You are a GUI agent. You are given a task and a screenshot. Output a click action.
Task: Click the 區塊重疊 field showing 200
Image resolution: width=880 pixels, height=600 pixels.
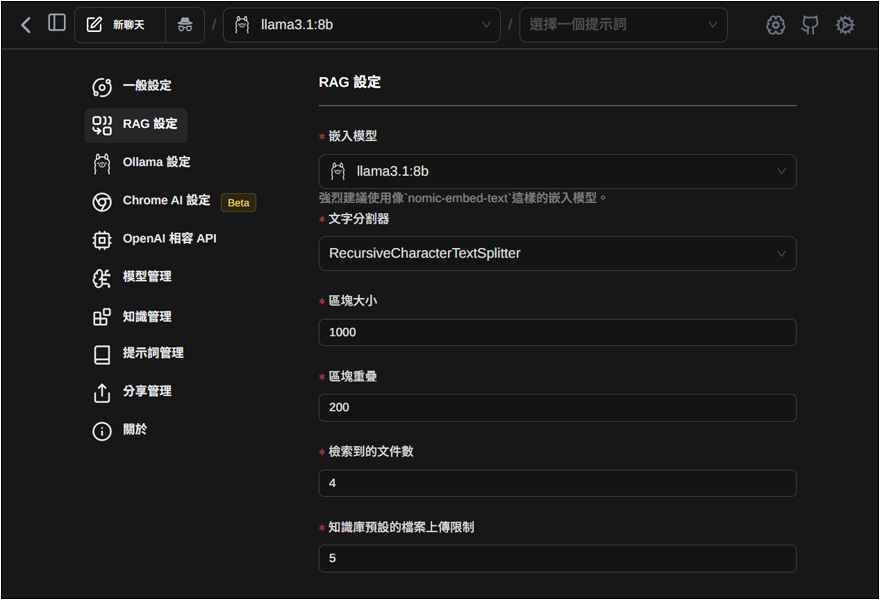[x=557, y=407]
